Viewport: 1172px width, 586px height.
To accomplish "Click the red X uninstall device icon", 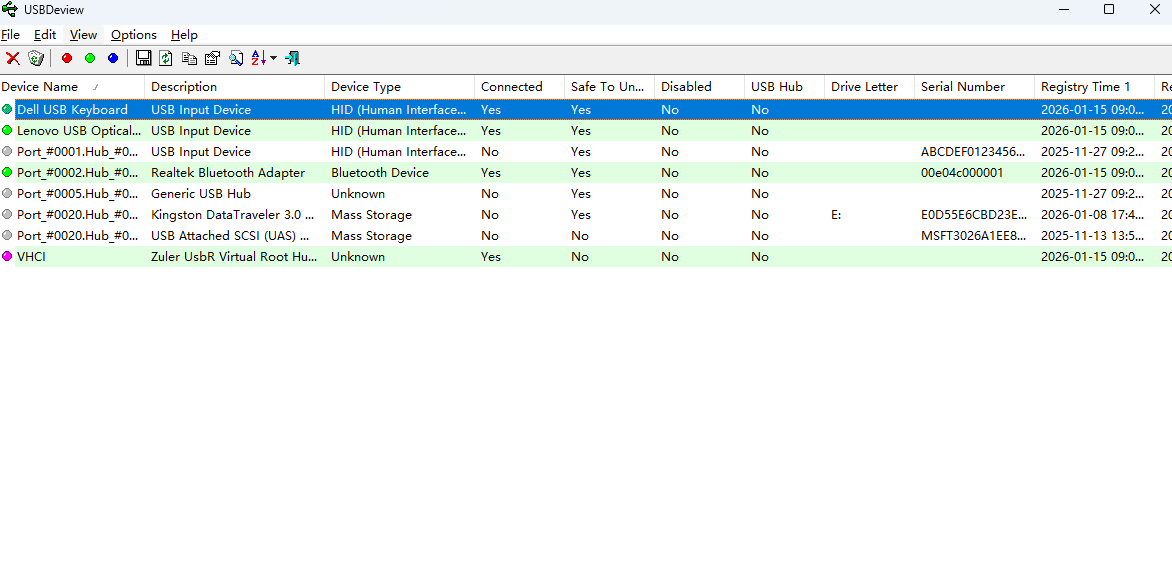I will [13, 59].
